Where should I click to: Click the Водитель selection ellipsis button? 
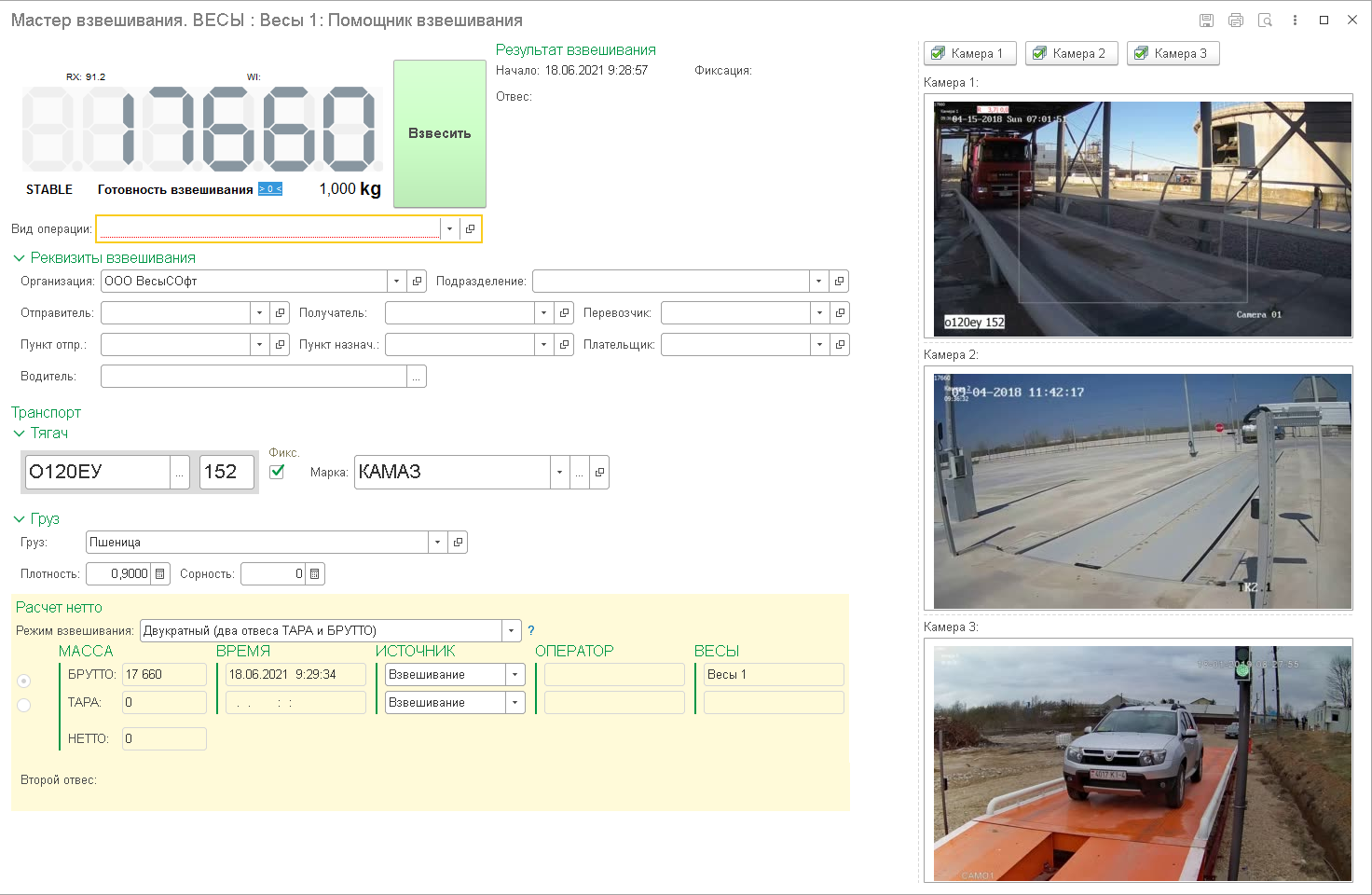click(417, 377)
